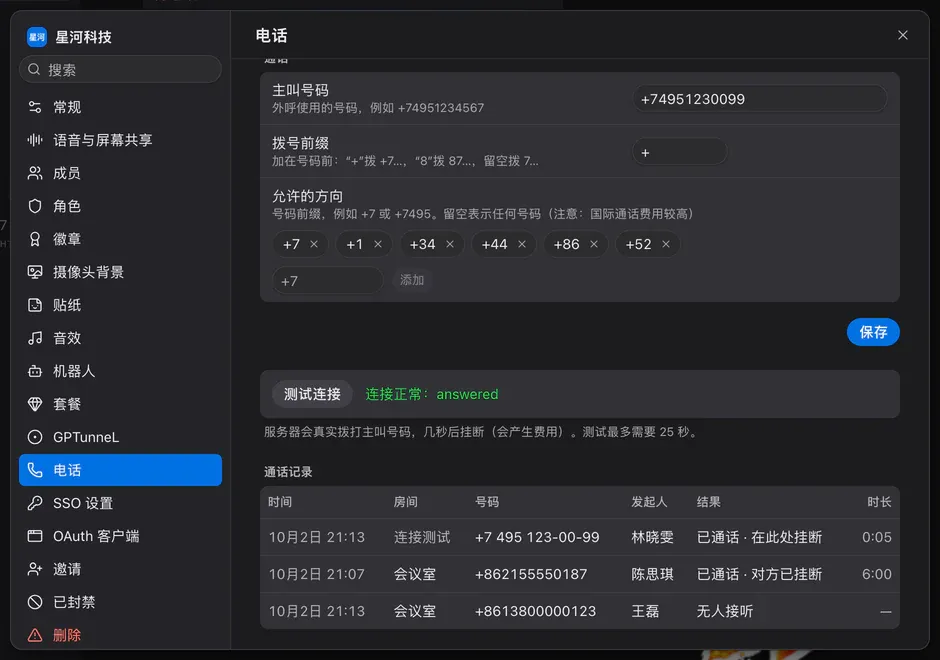Screen dimensions: 940x660
Task: Click the 拨号前缀 input field
Action: pos(680,152)
